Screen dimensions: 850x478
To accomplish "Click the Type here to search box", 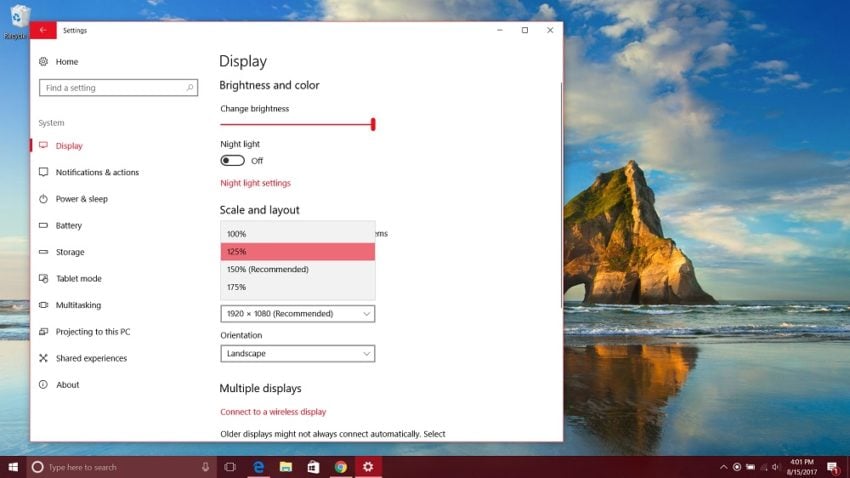I will pyautogui.click(x=120, y=467).
